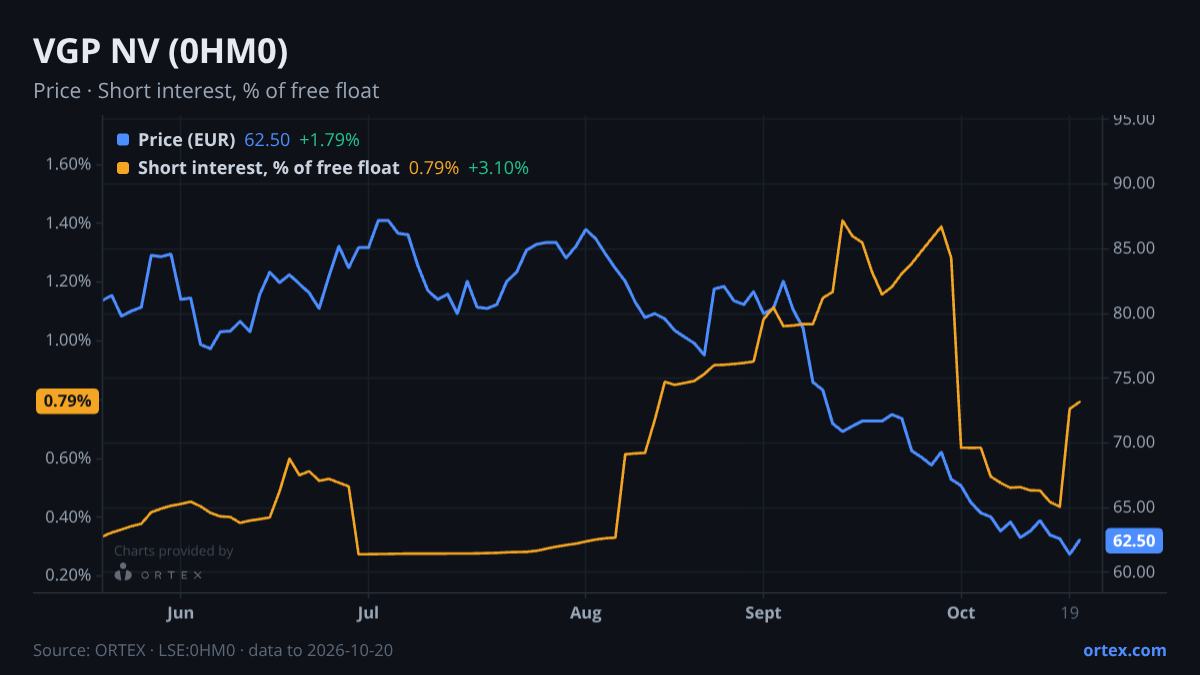Click the Jun label on the time axis

[x=180, y=613]
